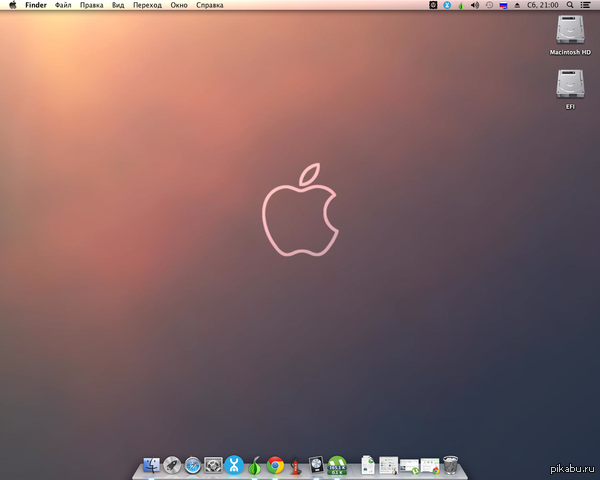
Task: Open uTorrent showing 165.1 K speed
Action: point(337,465)
